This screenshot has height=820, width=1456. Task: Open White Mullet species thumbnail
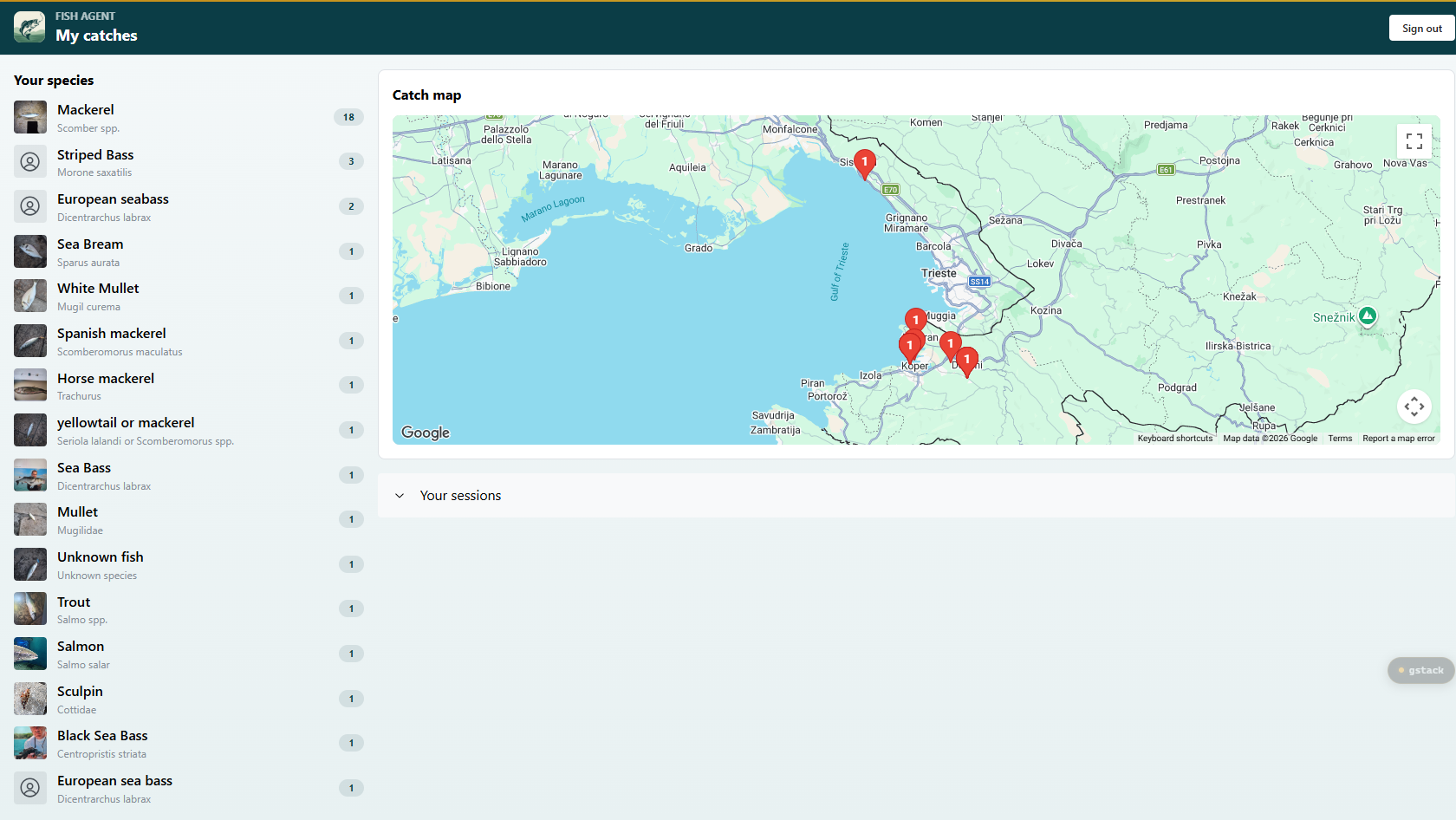pos(30,296)
